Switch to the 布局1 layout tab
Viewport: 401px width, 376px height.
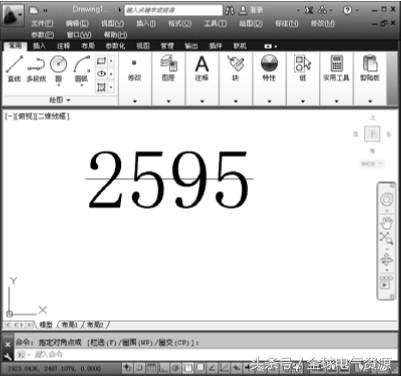[x=69, y=324]
